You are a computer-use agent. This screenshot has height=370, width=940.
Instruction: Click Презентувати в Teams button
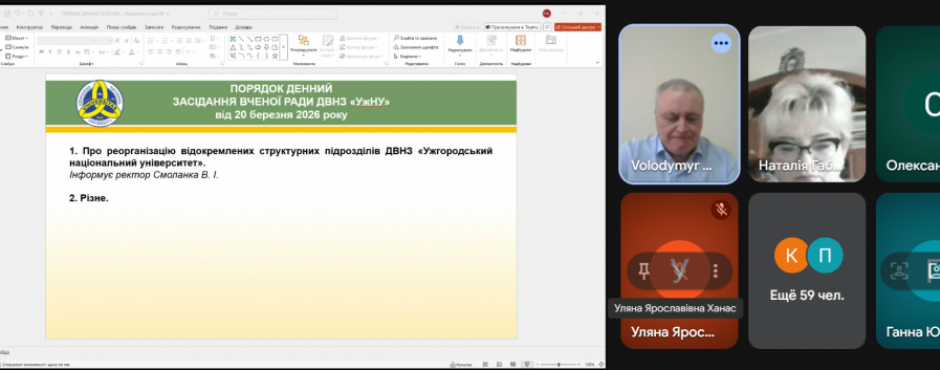point(512,27)
